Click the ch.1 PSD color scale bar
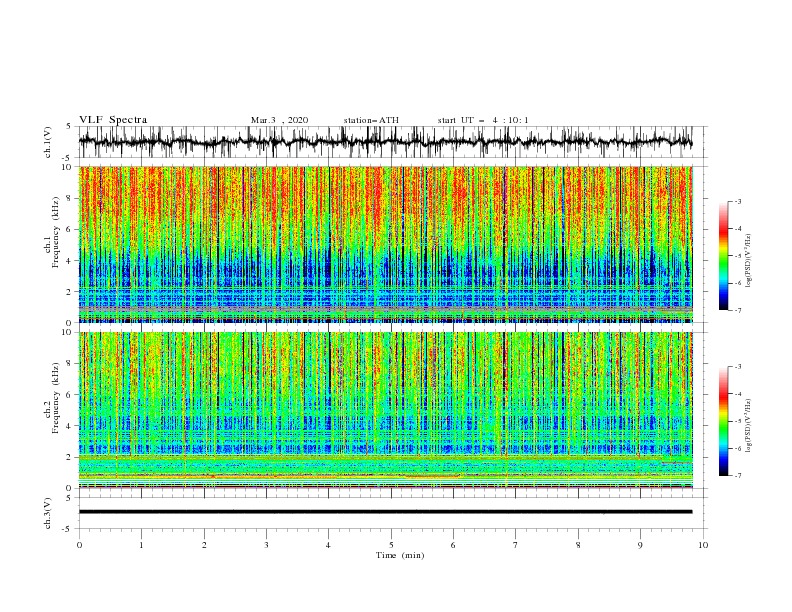This screenshot has height=612, width=792. pyautogui.click(x=723, y=256)
